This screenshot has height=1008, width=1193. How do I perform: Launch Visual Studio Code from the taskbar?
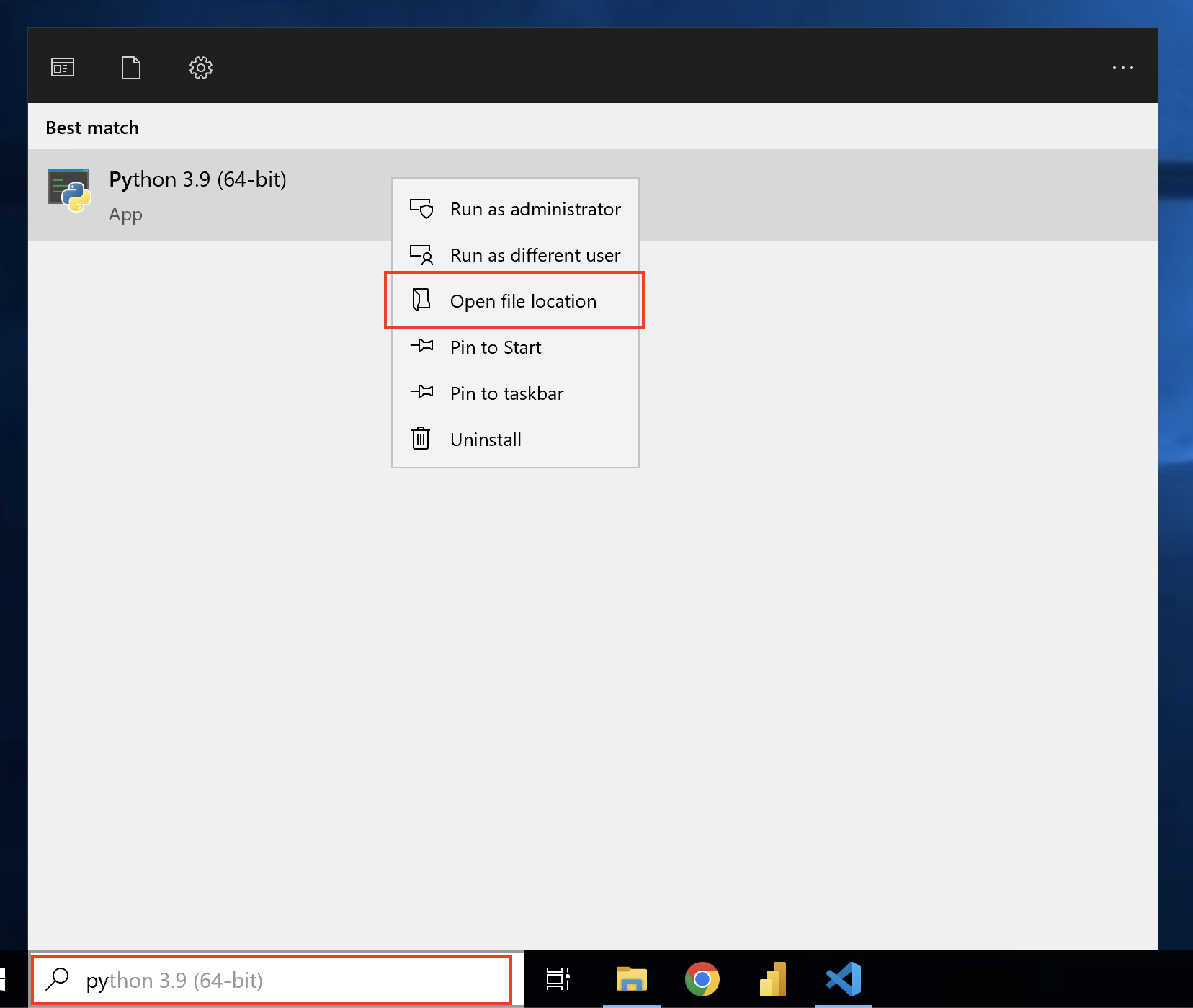[843, 980]
